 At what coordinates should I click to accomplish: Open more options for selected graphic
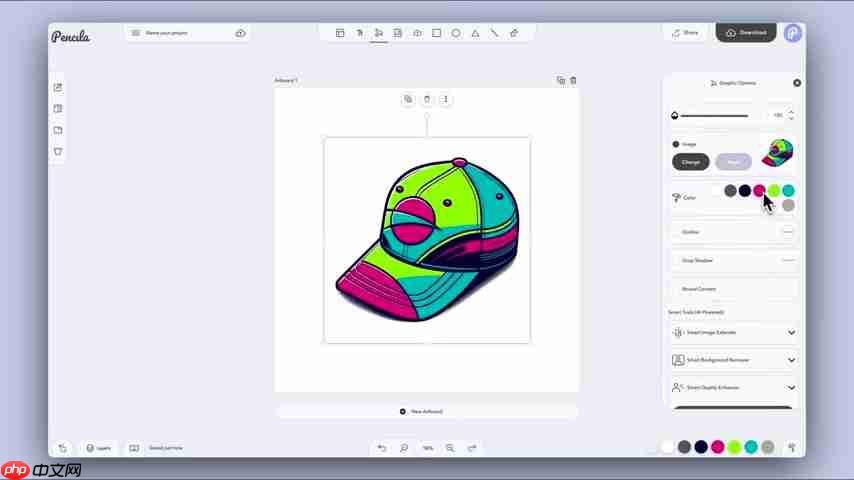pyautogui.click(x=446, y=99)
